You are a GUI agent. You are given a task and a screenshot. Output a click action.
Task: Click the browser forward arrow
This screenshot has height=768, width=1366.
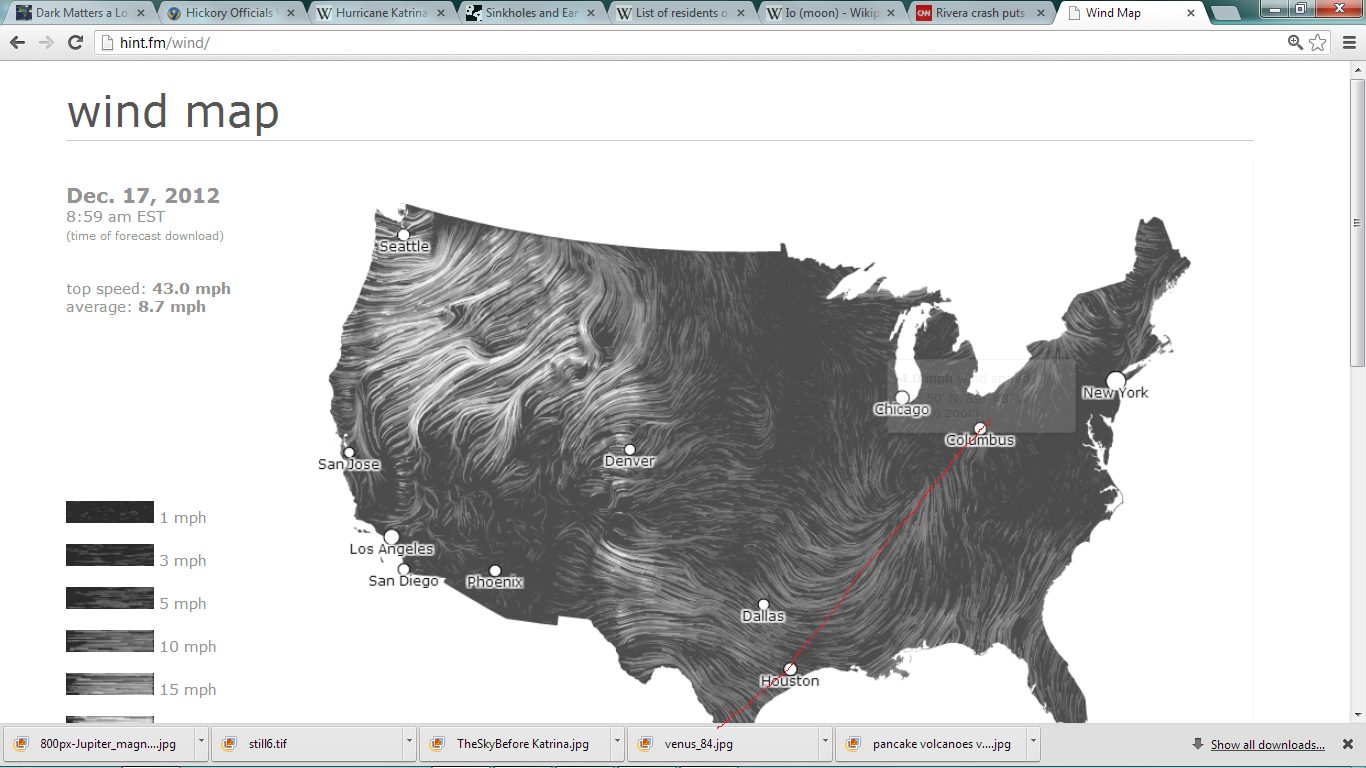click(x=46, y=43)
